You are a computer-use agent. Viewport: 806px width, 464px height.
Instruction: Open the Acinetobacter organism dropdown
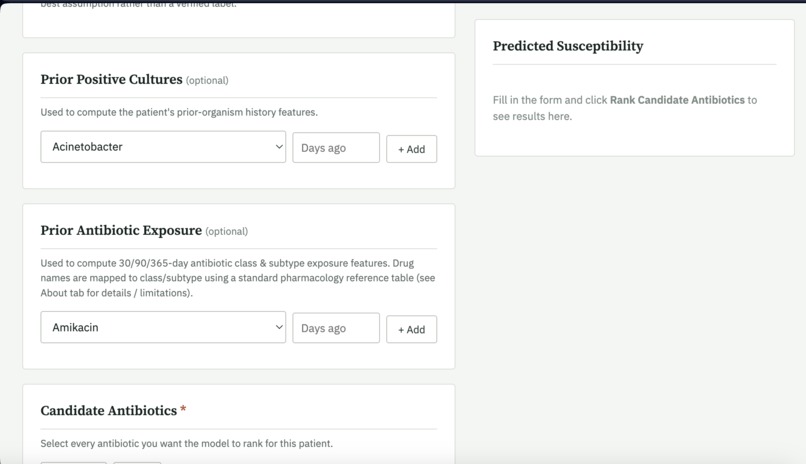[x=163, y=147]
